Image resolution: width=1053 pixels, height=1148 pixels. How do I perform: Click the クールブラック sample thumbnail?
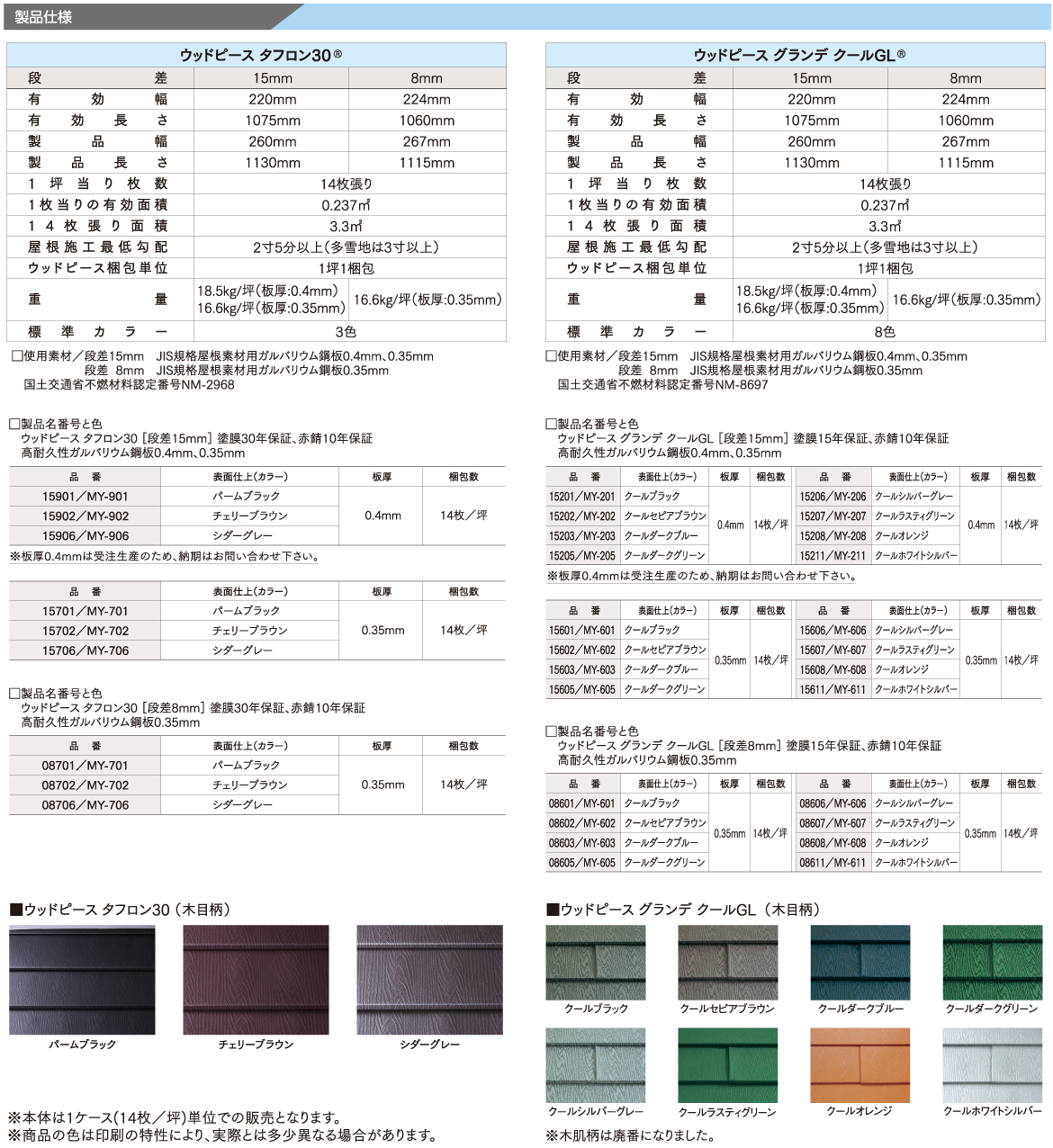tap(596, 962)
